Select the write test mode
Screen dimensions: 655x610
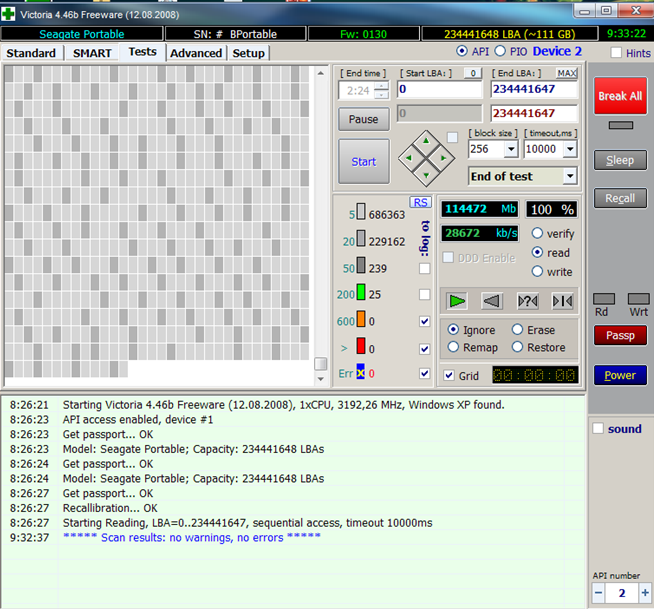pos(537,272)
